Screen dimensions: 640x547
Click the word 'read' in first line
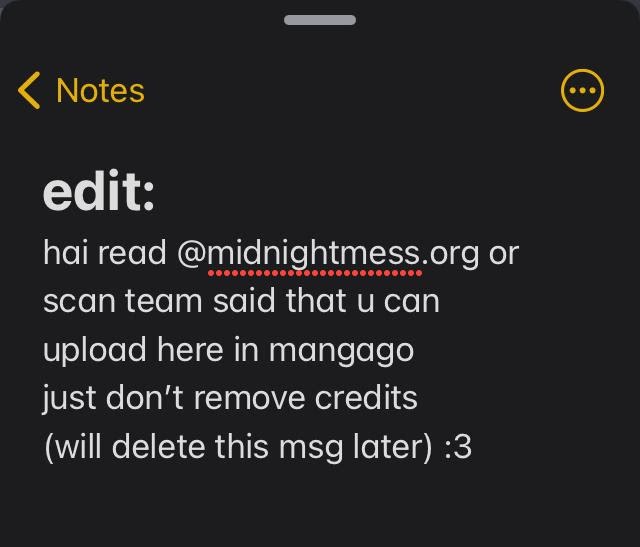click(x=132, y=253)
